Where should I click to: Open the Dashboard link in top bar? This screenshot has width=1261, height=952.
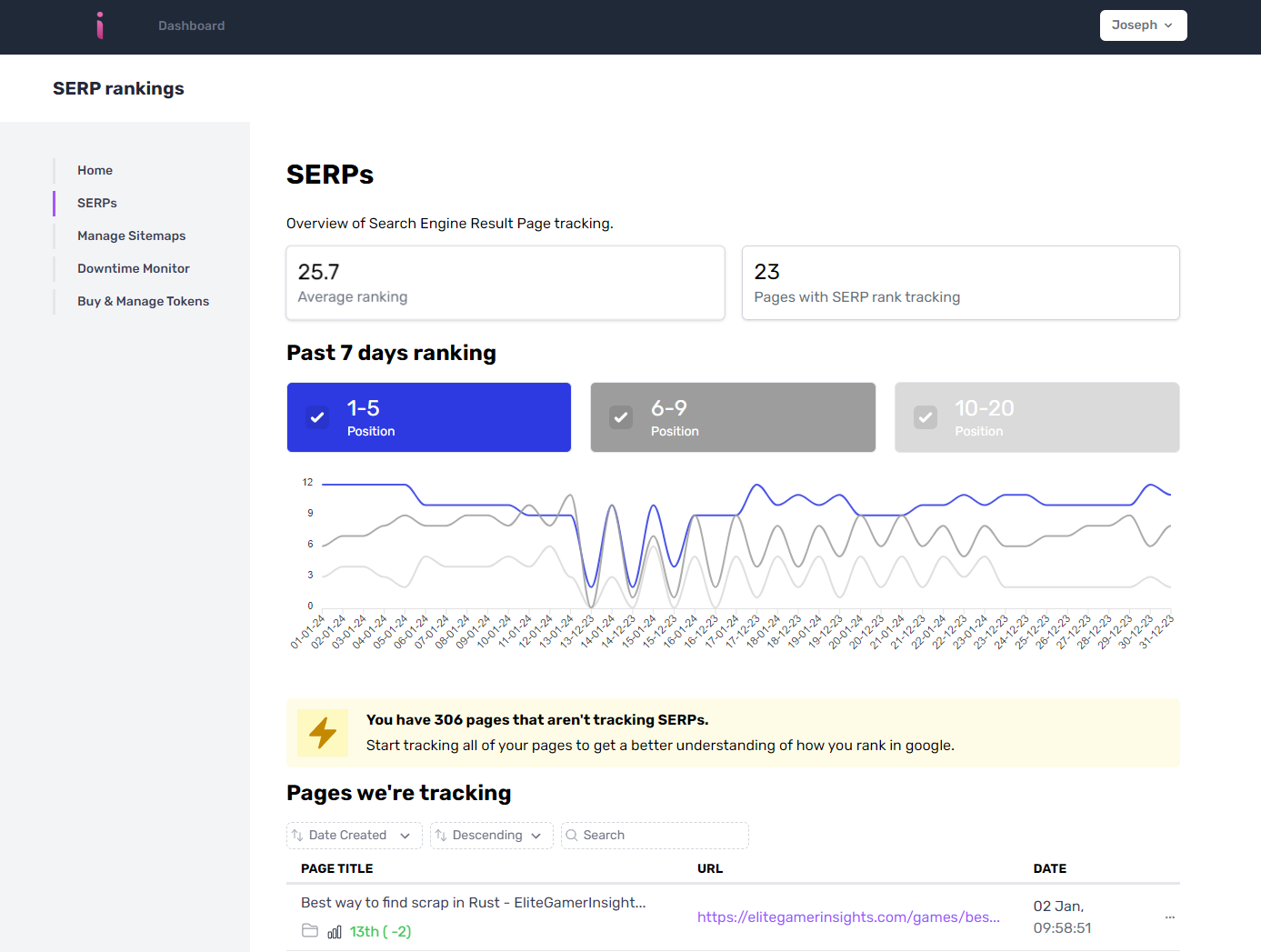(191, 25)
